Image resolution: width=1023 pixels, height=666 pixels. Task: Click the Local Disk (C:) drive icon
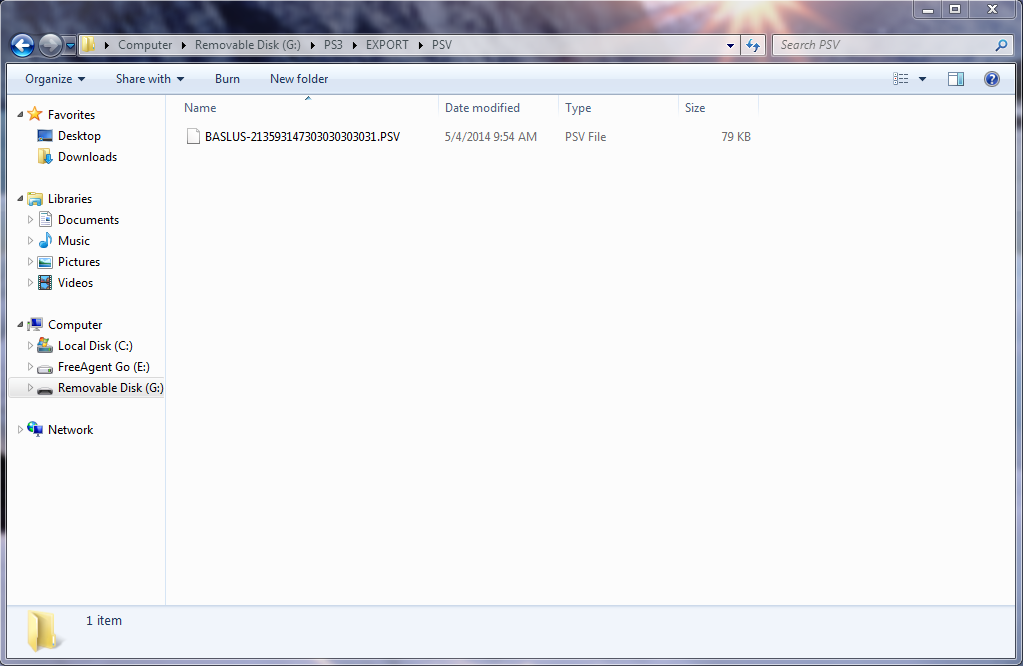(45, 345)
